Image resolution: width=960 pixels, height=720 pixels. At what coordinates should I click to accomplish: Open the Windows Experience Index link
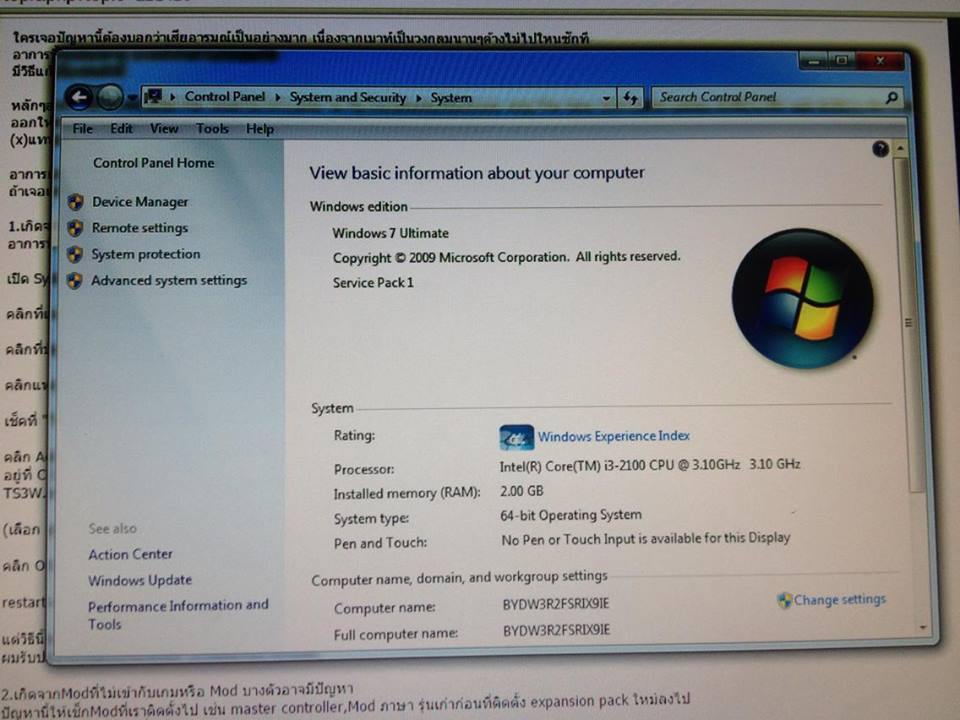pyautogui.click(x=613, y=436)
